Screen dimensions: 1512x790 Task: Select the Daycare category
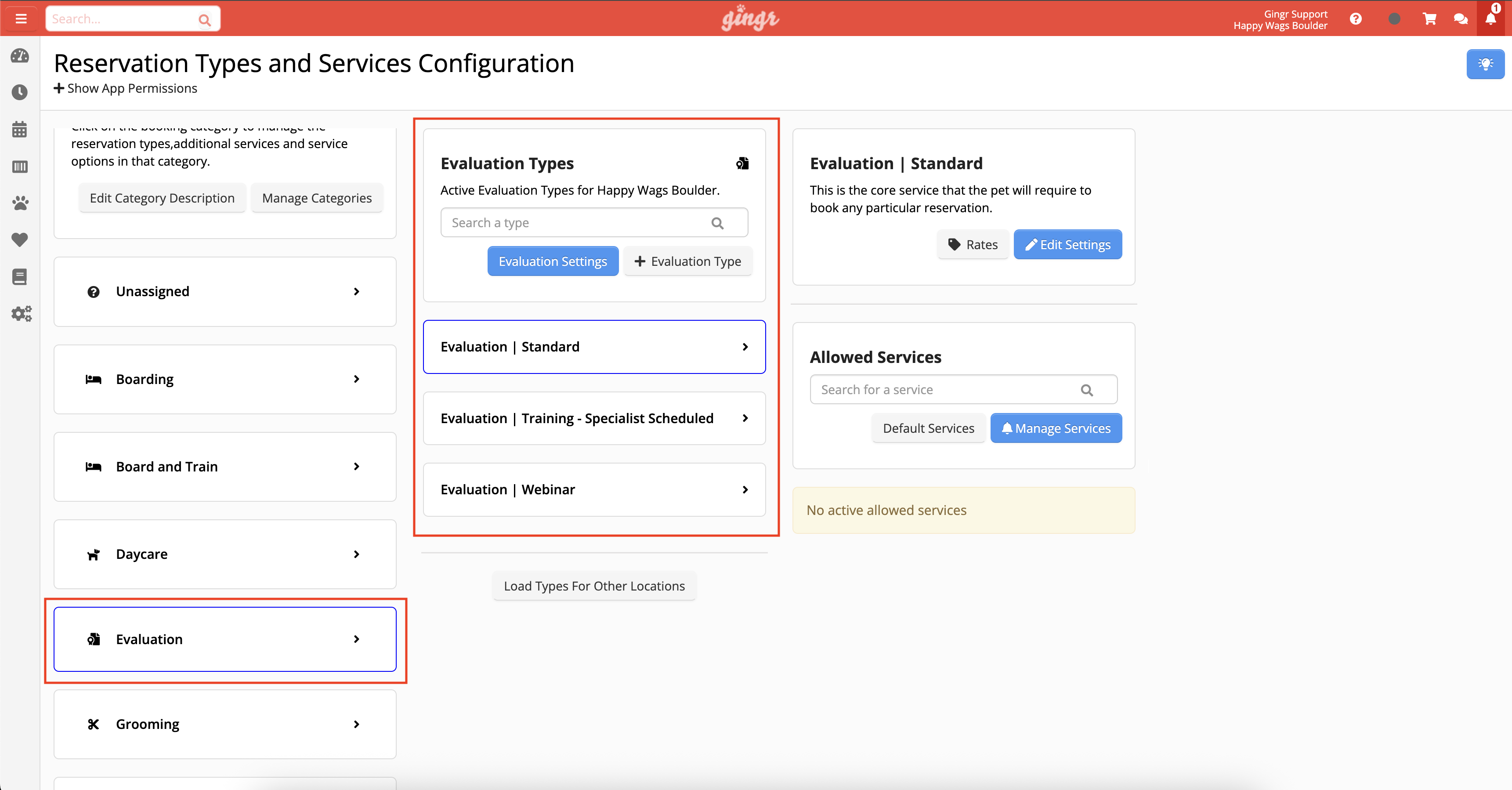[x=225, y=554]
